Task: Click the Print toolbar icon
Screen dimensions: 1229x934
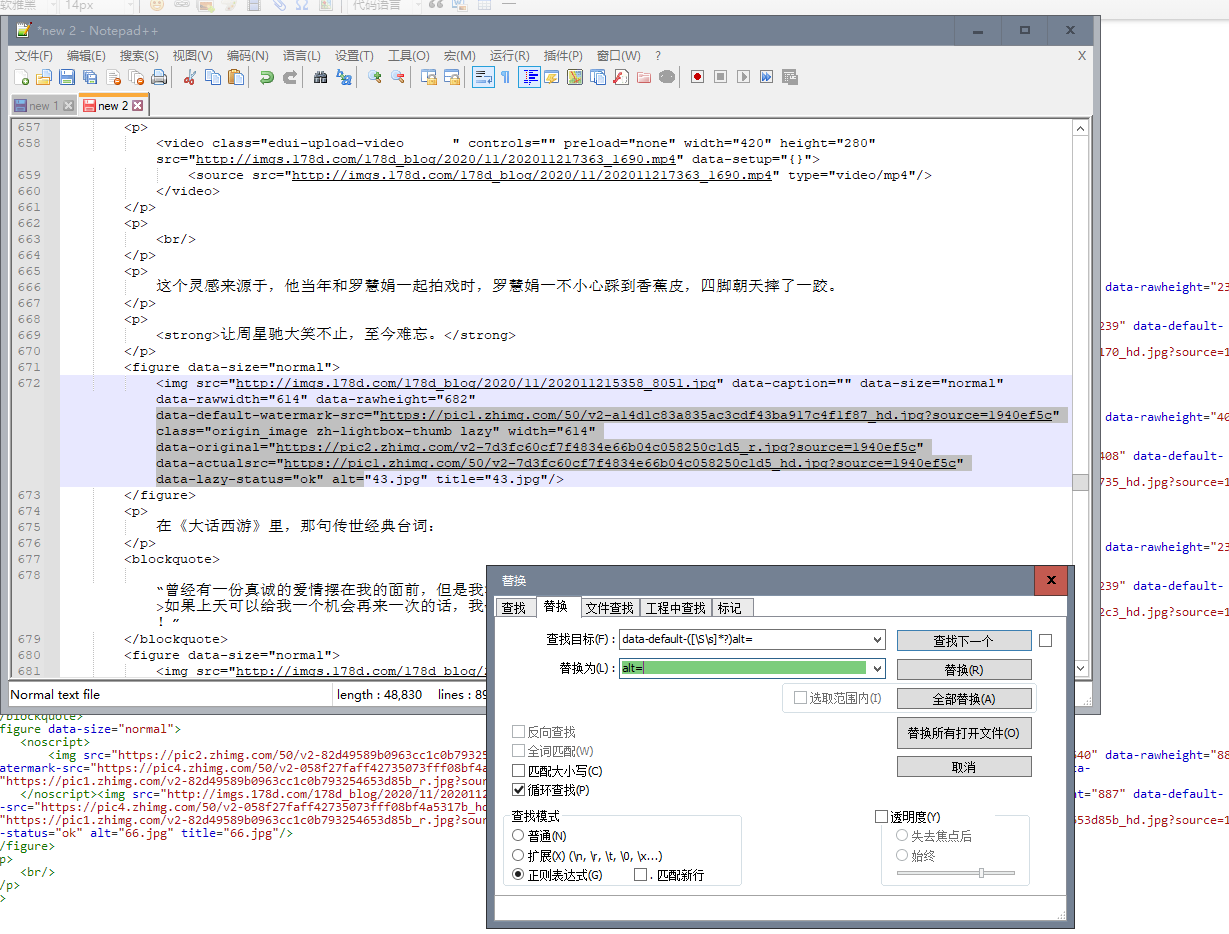Action: coord(158,77)
